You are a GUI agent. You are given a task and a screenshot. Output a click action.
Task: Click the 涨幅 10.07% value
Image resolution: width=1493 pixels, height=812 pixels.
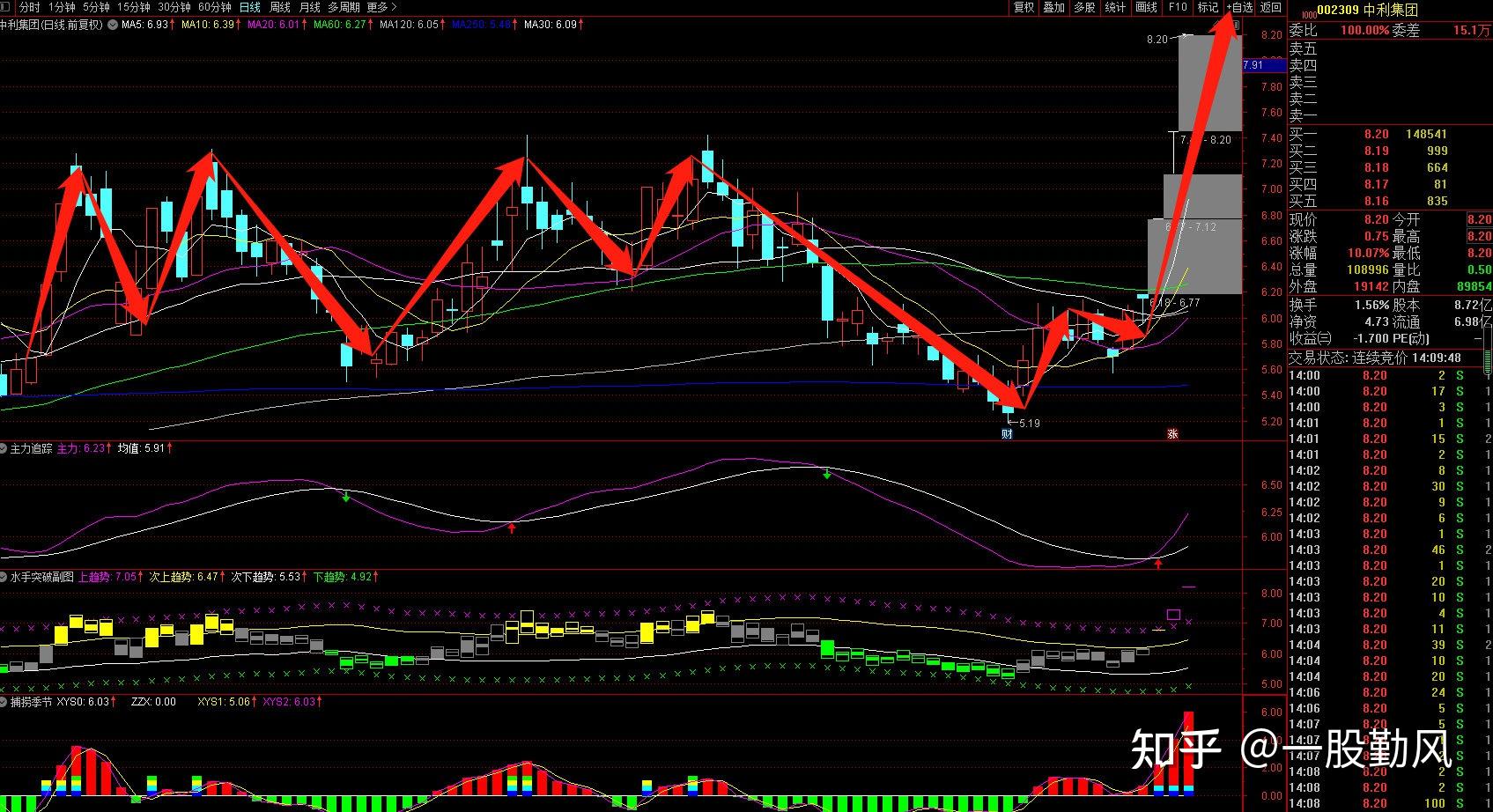pyautogui.click(x=1370, y=253)
